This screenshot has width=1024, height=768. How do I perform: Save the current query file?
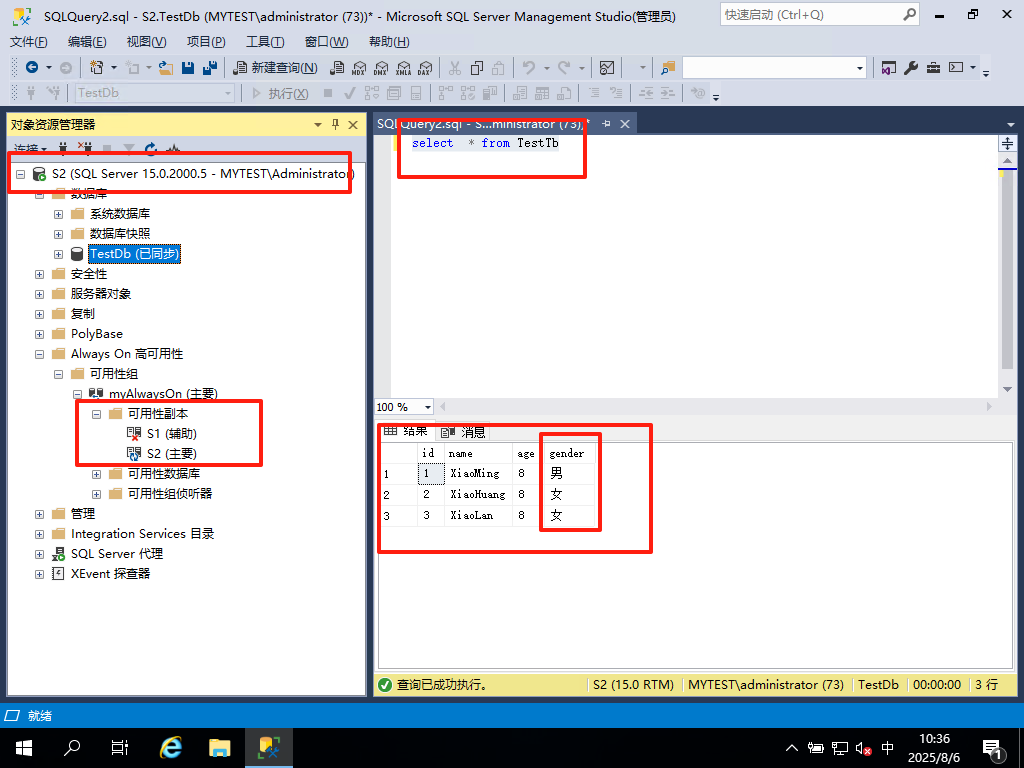tap(188, 67)
